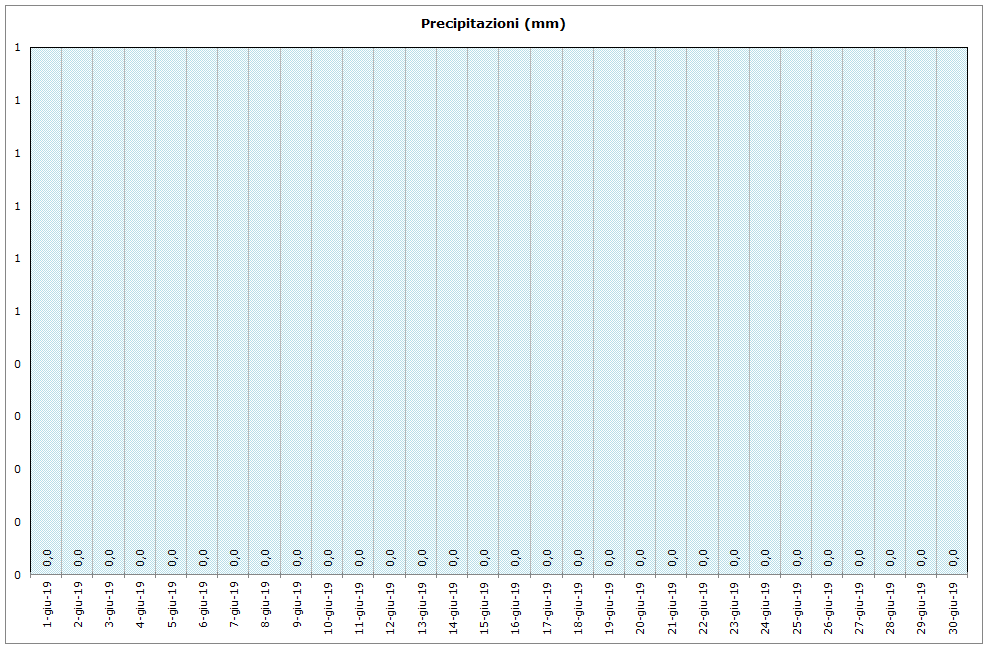Select the 30-giu-19 axis label

click(x=953, y=607)
